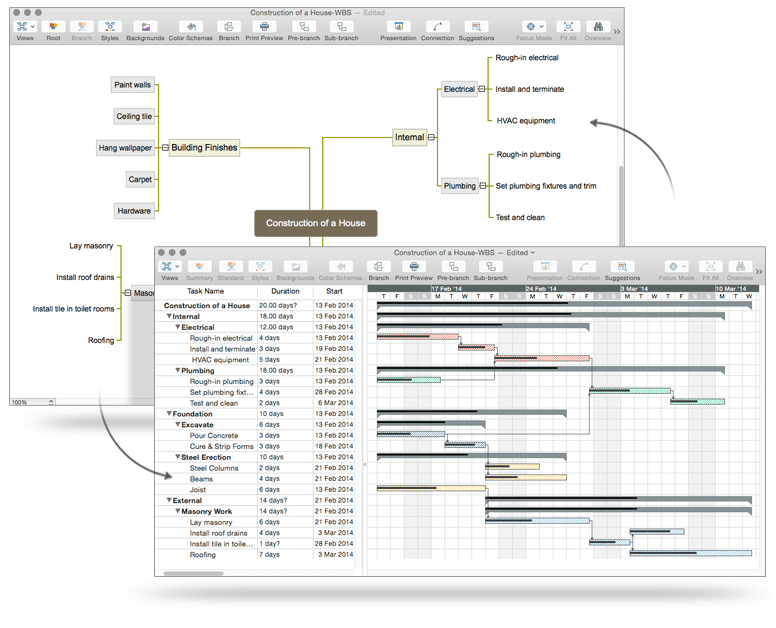This screenshot has width=776, height=628.
Task: Collapse Masonry Work row in Gantt list
Action: coord(178,511)
